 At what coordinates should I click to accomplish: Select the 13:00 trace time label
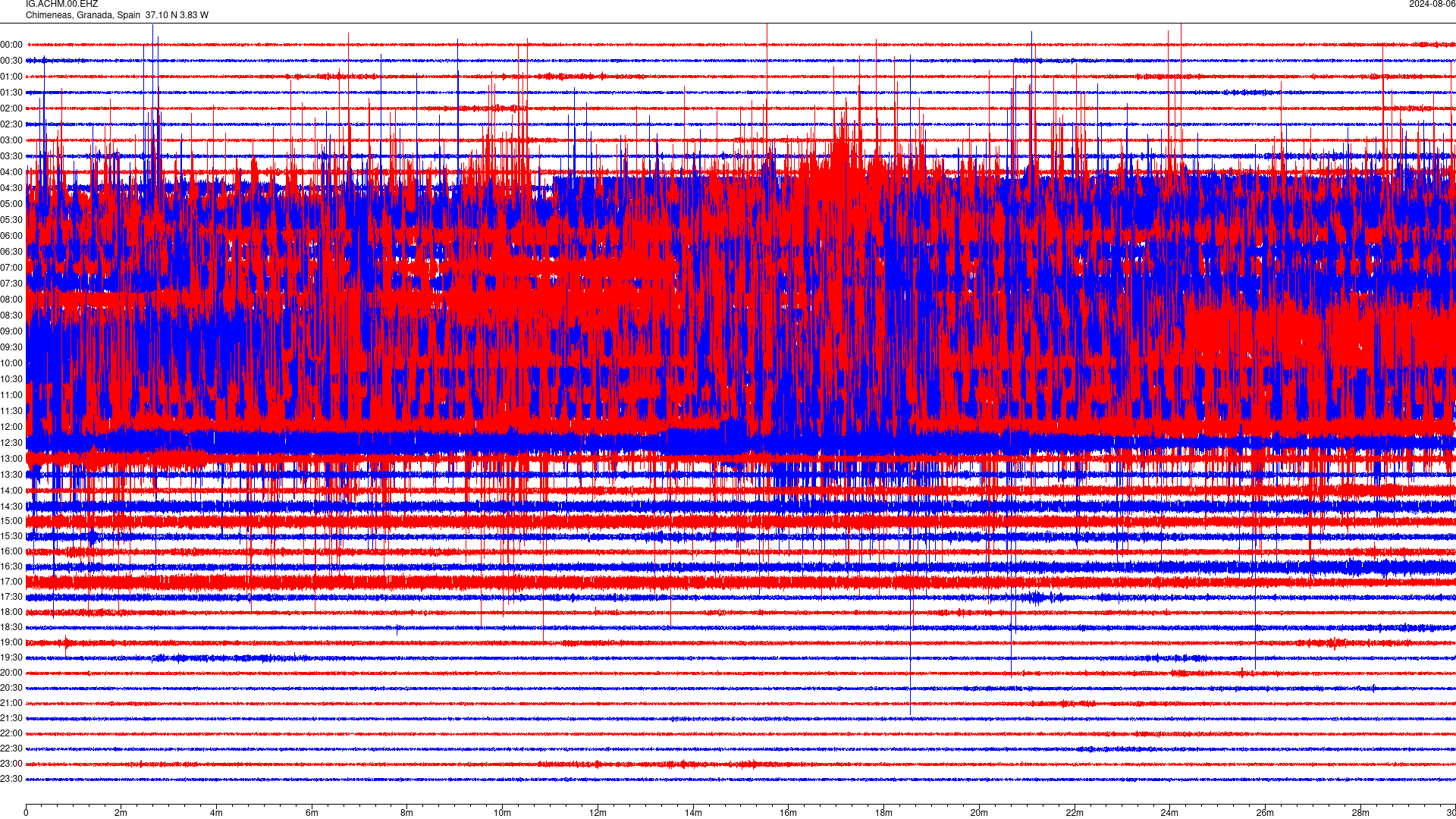pyautogui.click(x=11, y=459)
